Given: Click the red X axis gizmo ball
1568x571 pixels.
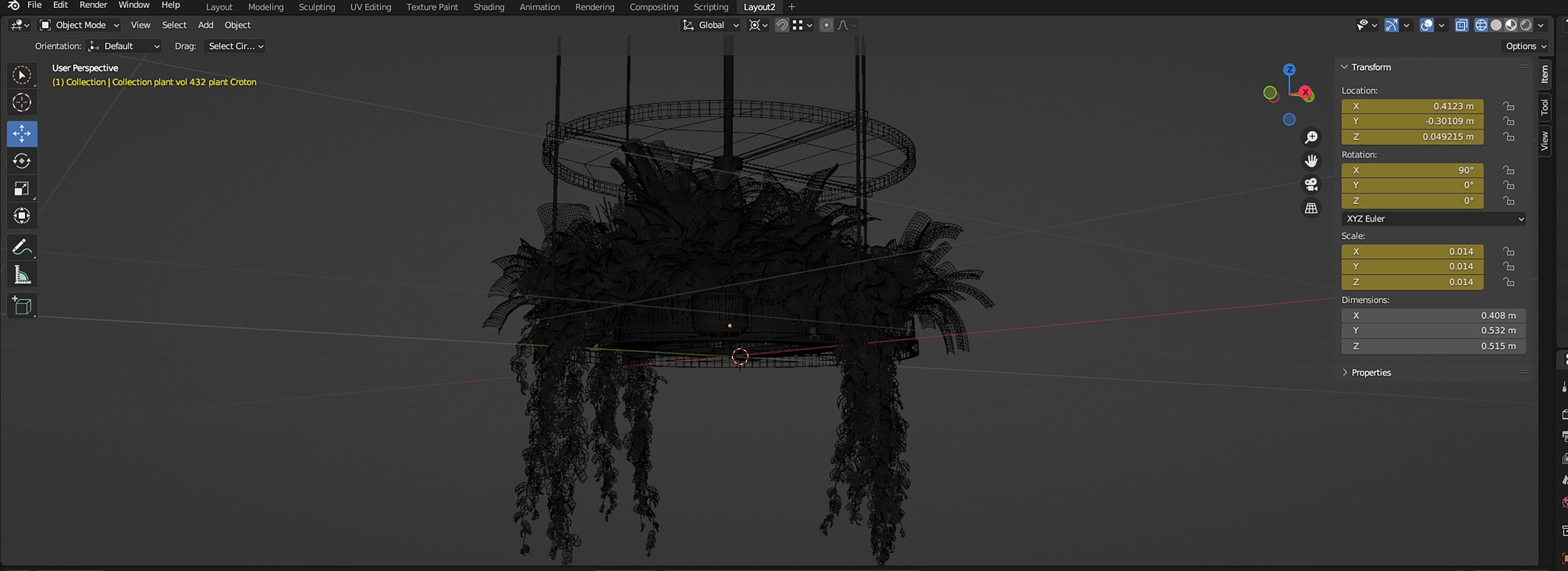Looking at the screenshot, I should click(1305, 92).
